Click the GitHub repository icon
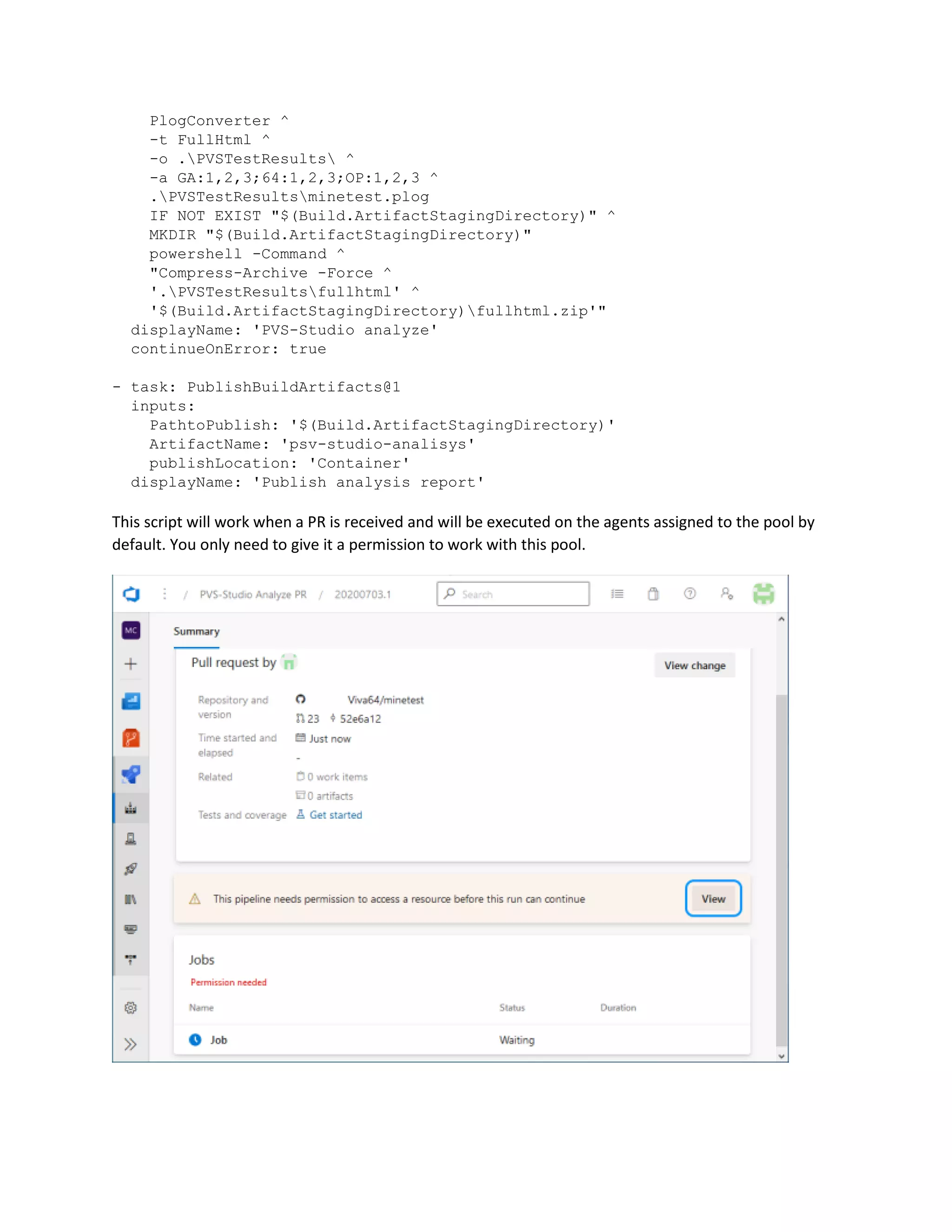The height and width of the screenshot is (1232, 952). click(x=301, y=699)
